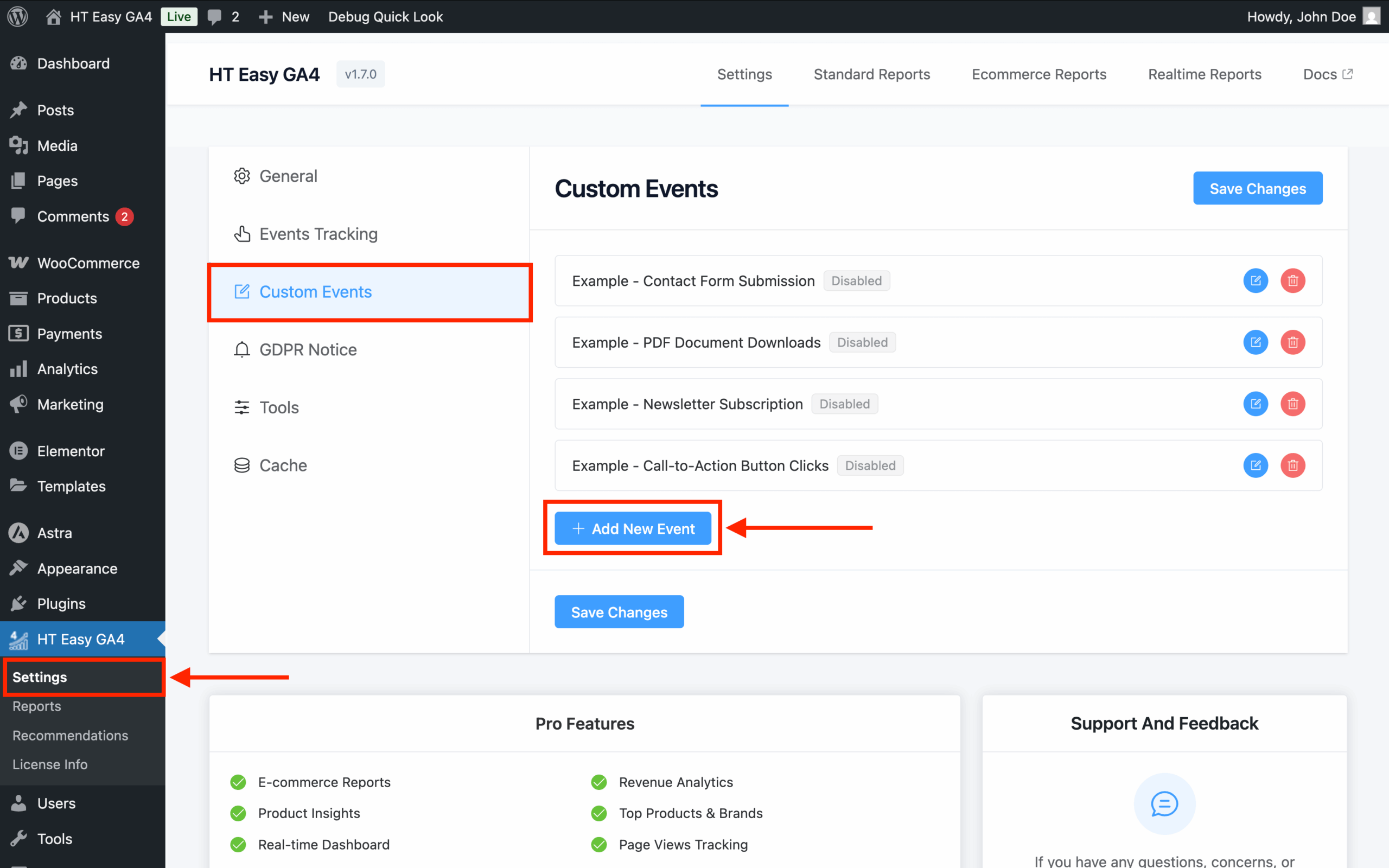Click the WordPress logo in admin bar

click(x=17, y=16)
